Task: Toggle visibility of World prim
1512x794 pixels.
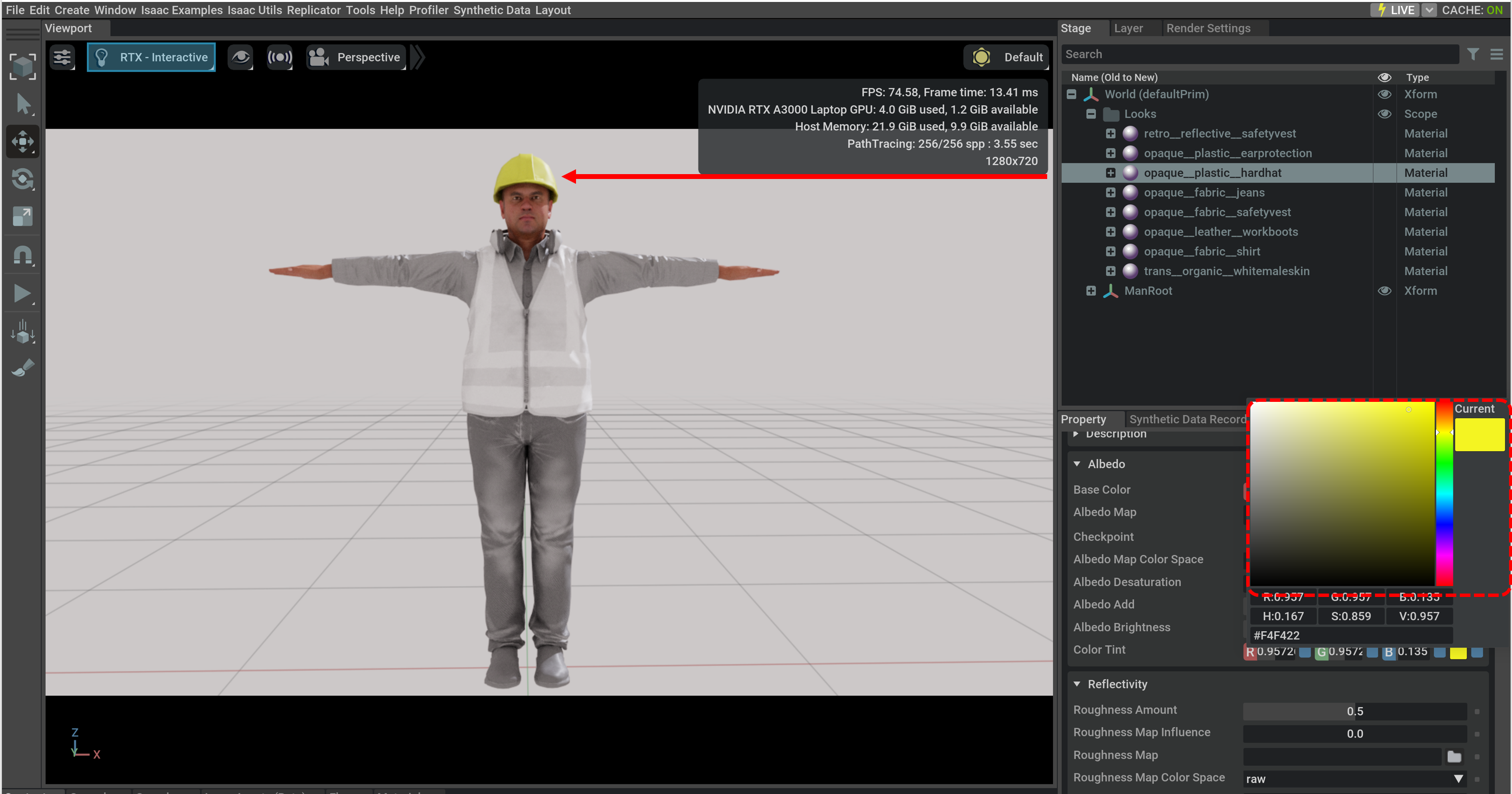Action: 1384,95
